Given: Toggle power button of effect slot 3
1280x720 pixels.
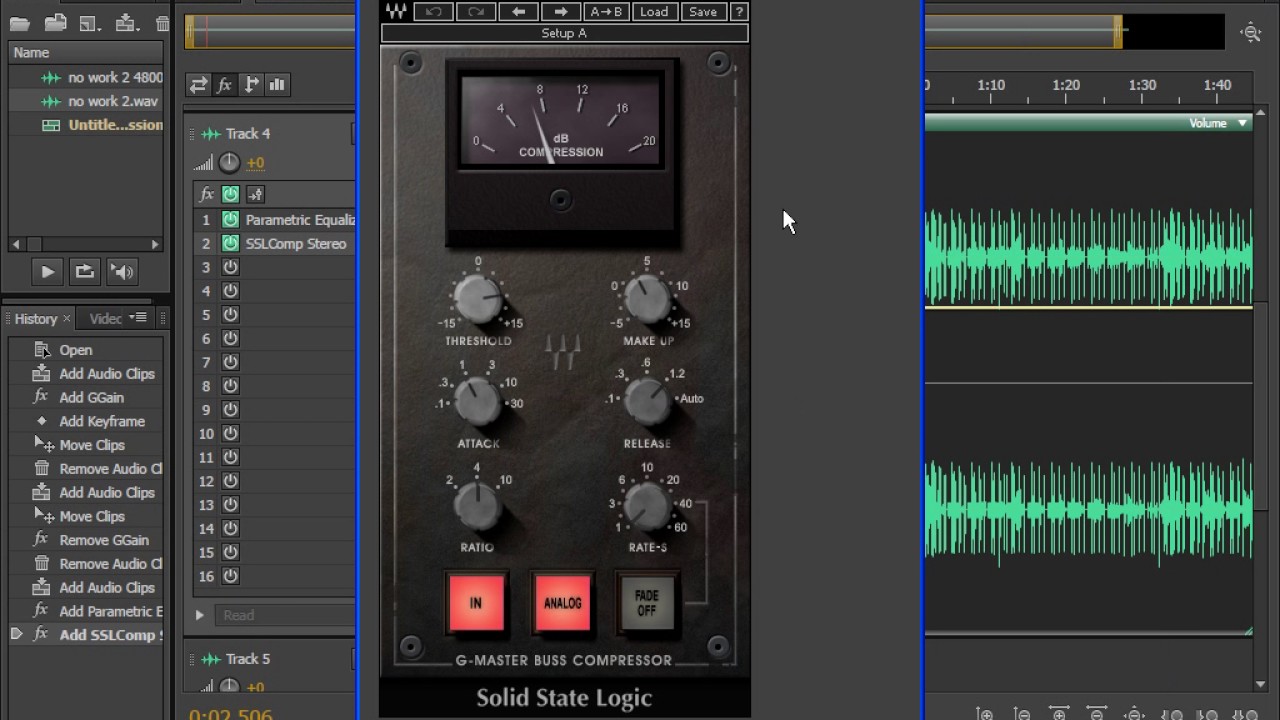Looking at the screenshot, I should click(x=231, y=267).
